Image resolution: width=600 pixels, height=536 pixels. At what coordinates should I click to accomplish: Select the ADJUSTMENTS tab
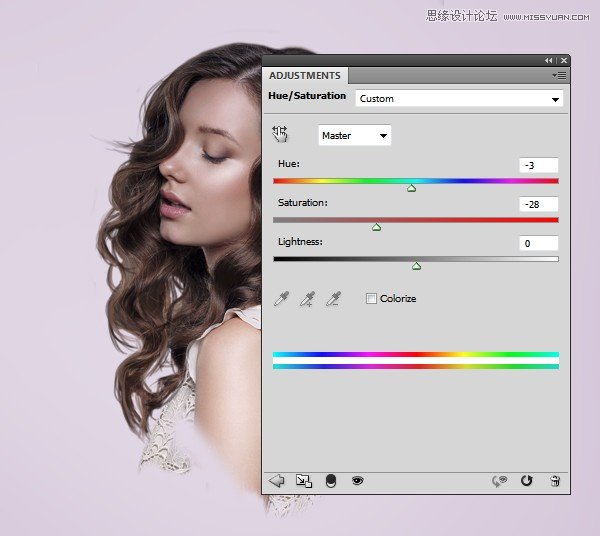pyautogui.click(x=305, y=75)
